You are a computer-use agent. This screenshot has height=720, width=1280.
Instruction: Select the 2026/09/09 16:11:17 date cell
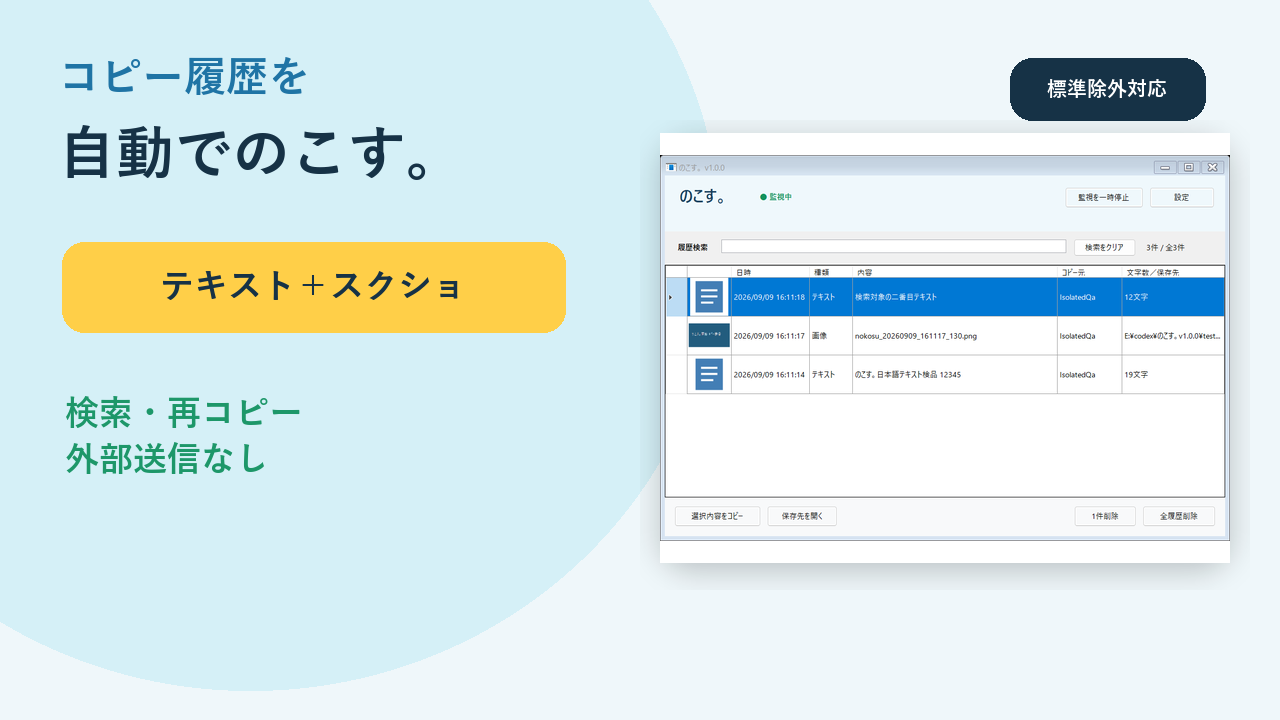point(770,336)
